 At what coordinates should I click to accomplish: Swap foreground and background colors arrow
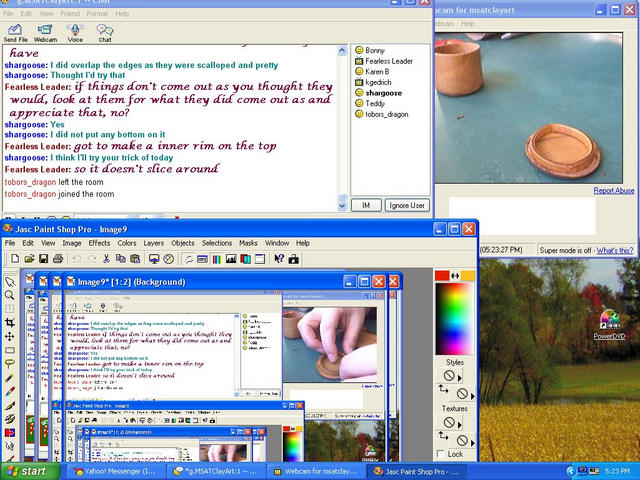pos(455,276)
